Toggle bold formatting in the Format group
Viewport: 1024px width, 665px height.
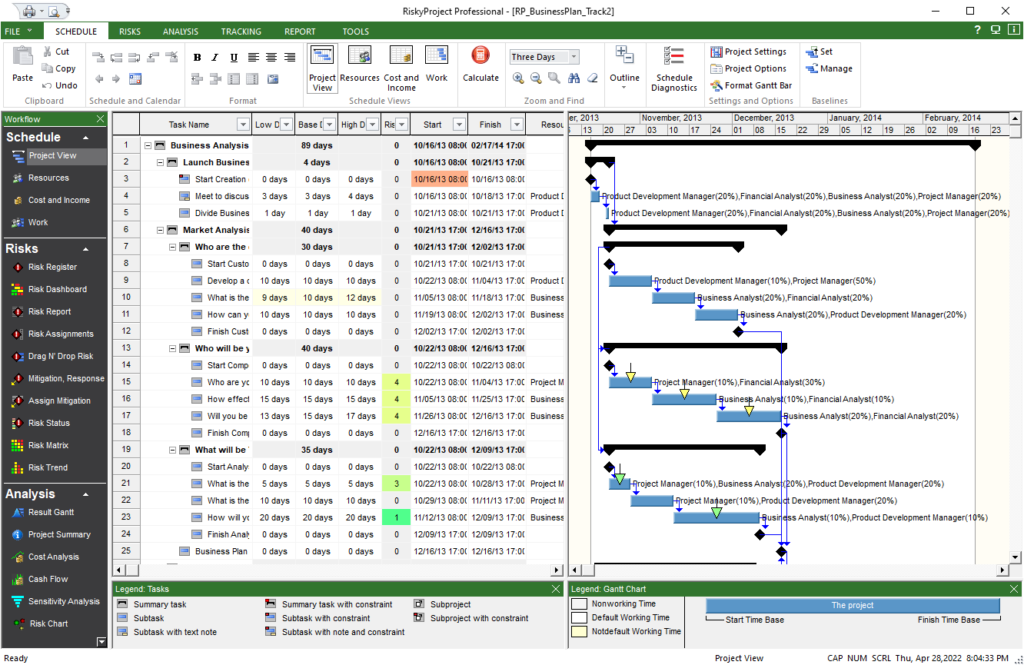click(197, 57)
